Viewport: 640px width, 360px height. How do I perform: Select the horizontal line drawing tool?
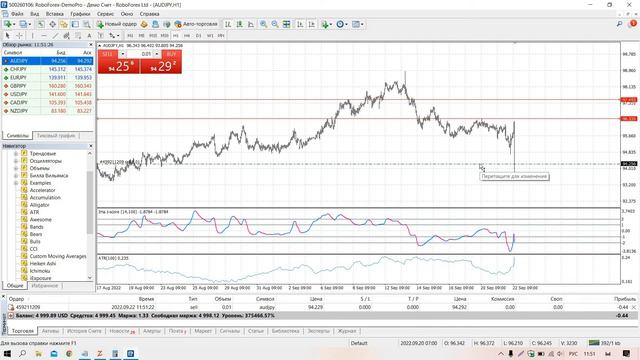(x=44, y=36)
